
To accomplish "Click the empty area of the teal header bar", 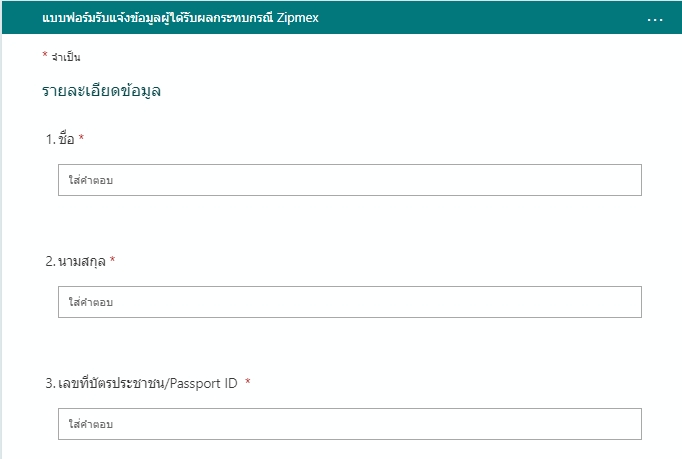I will coord(478,18).
